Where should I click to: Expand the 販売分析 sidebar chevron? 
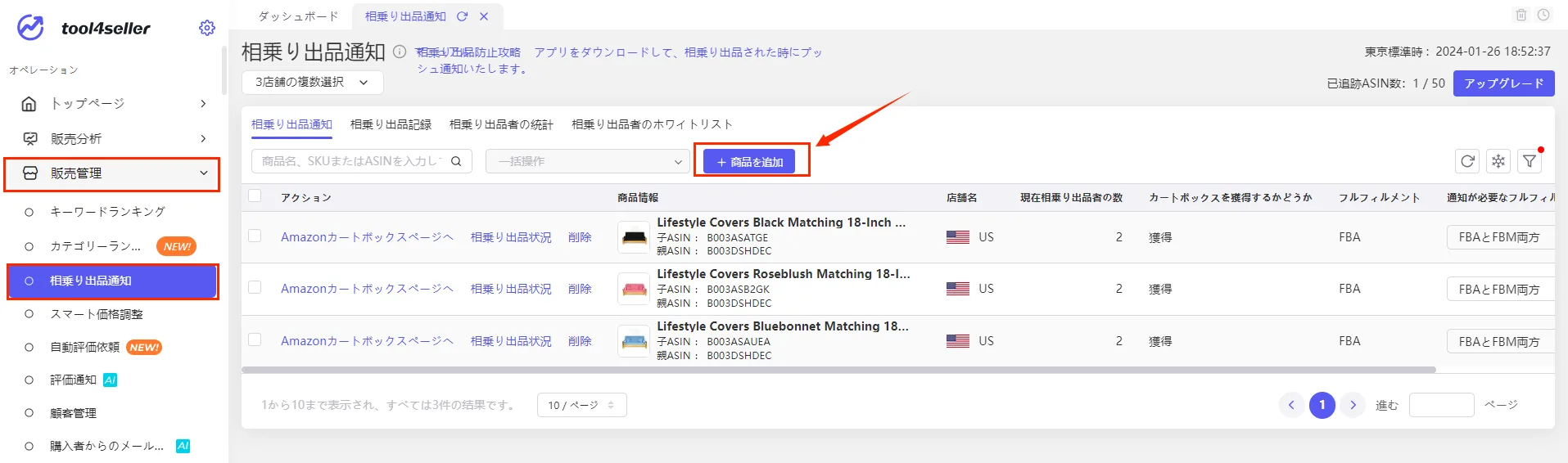coord(203,139)
